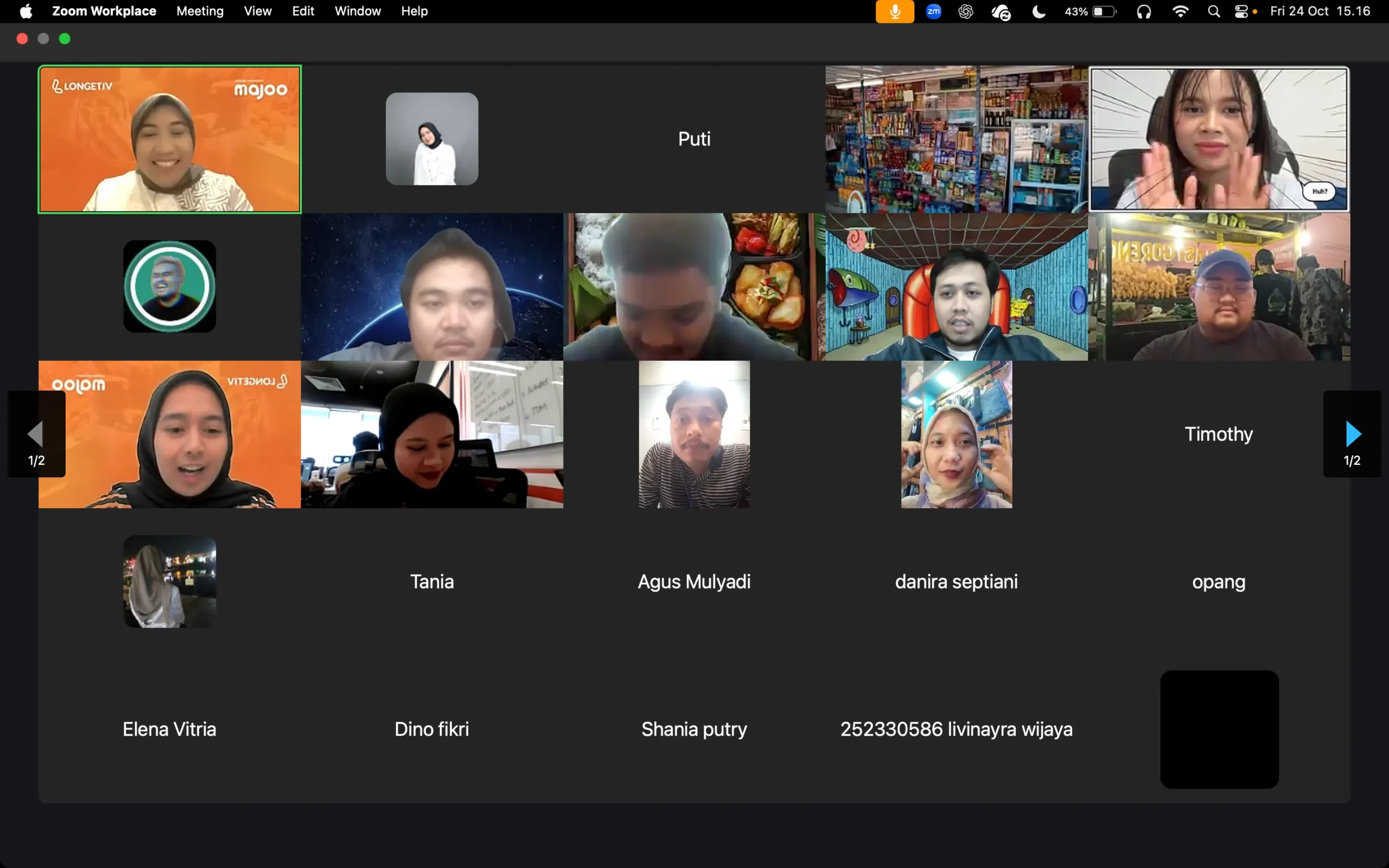Open the Wi-Fi status menu

point(1180,11)
